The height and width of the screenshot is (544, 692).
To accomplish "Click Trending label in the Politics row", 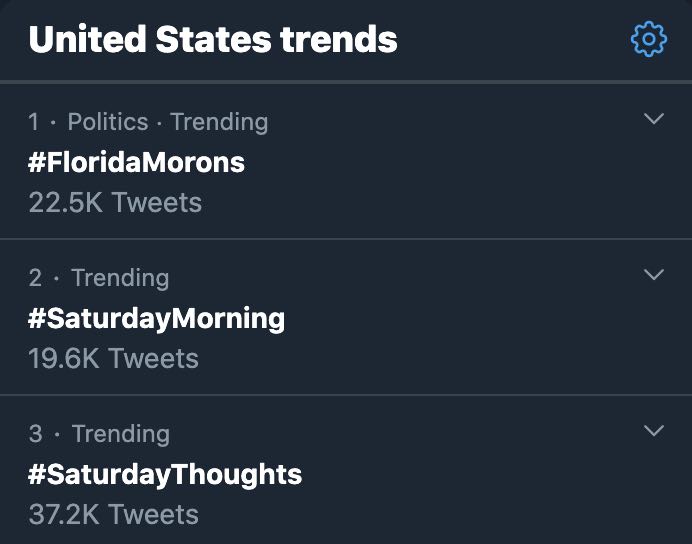I will pyautogui.click(x=219, y=122).
